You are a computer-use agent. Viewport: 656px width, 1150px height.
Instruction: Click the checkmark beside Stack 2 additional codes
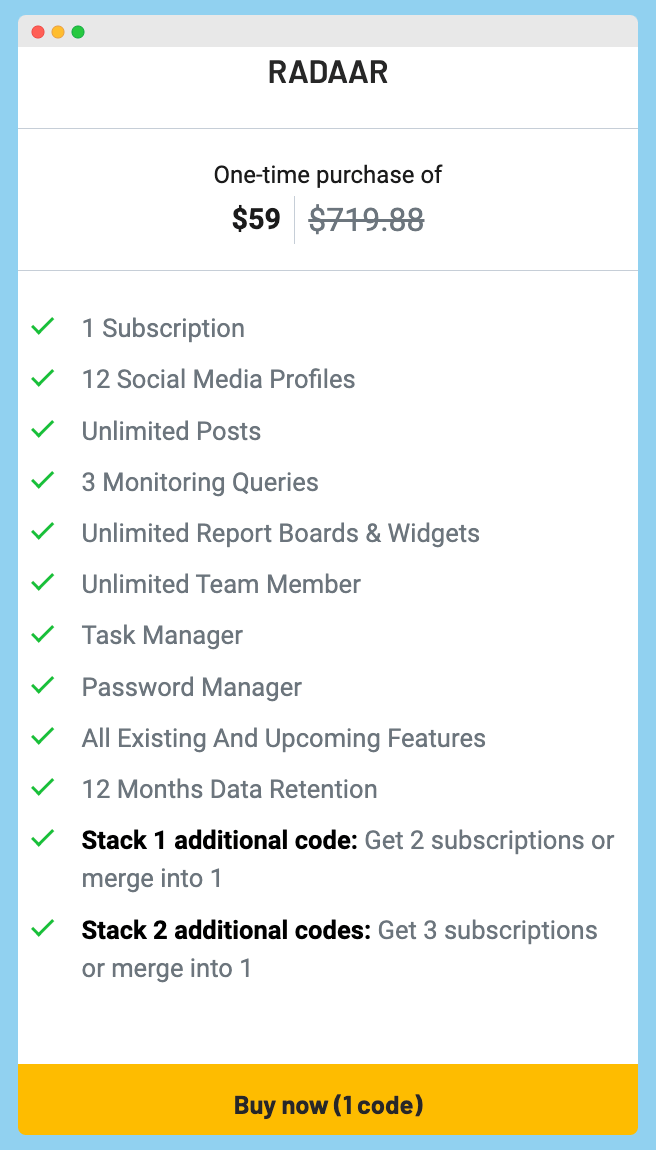pyautogui.click(x=43, y=929)
